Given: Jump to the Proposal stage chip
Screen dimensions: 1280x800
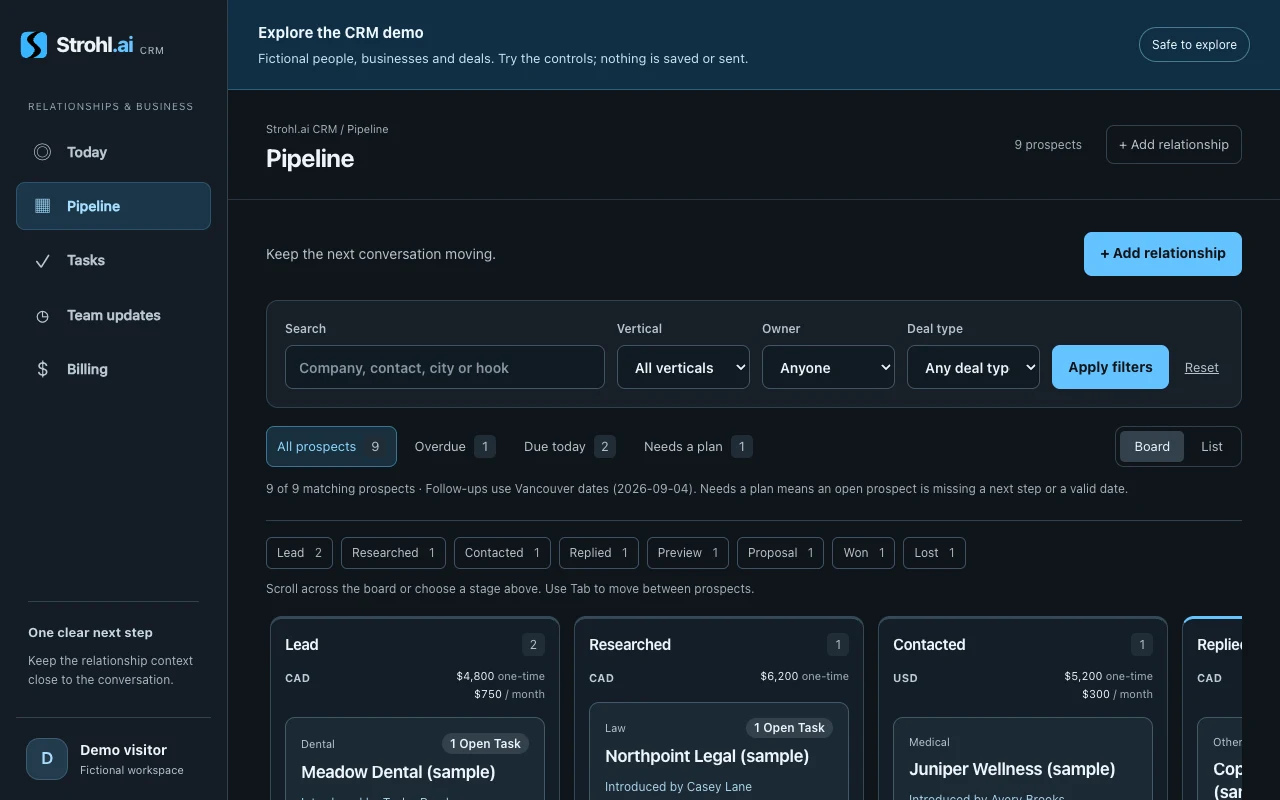Looking at the screenshot, I should (780, 553).
